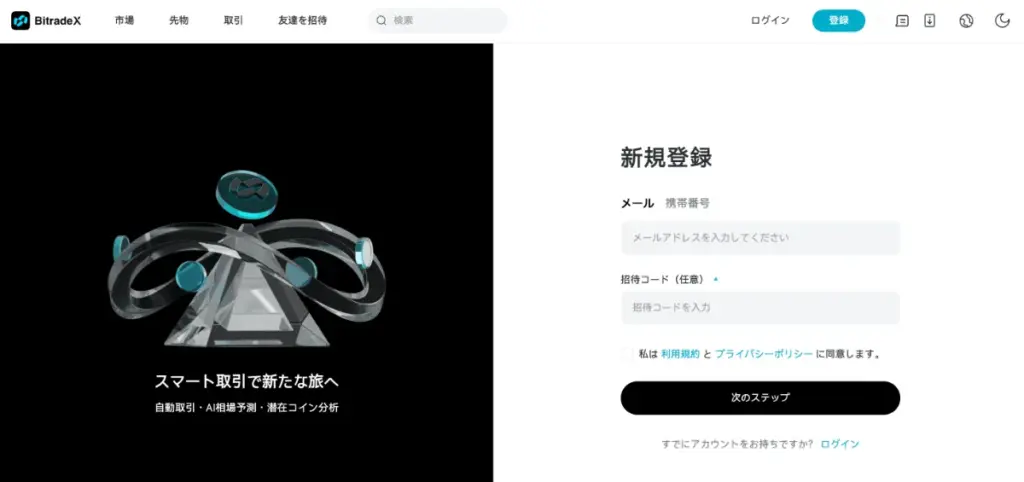Open the announcements icon in header
The height and width of the screenshot is (482, 1024).
(x=902, y=21)
